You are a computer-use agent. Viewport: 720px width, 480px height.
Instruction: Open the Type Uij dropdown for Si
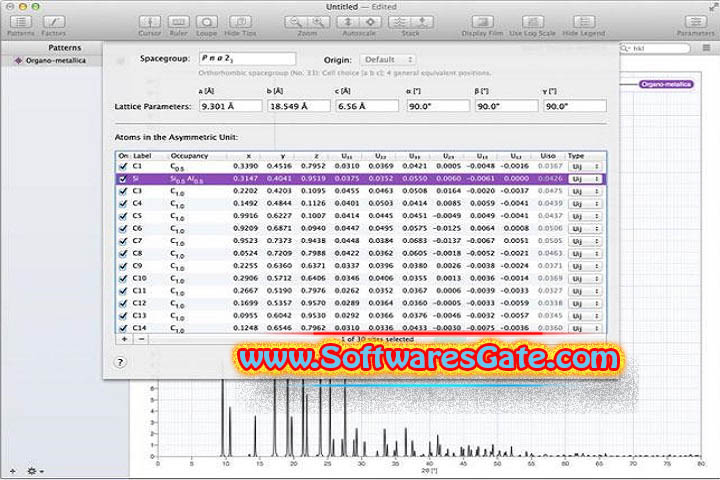pyautogui.click(x=585, y=179)
